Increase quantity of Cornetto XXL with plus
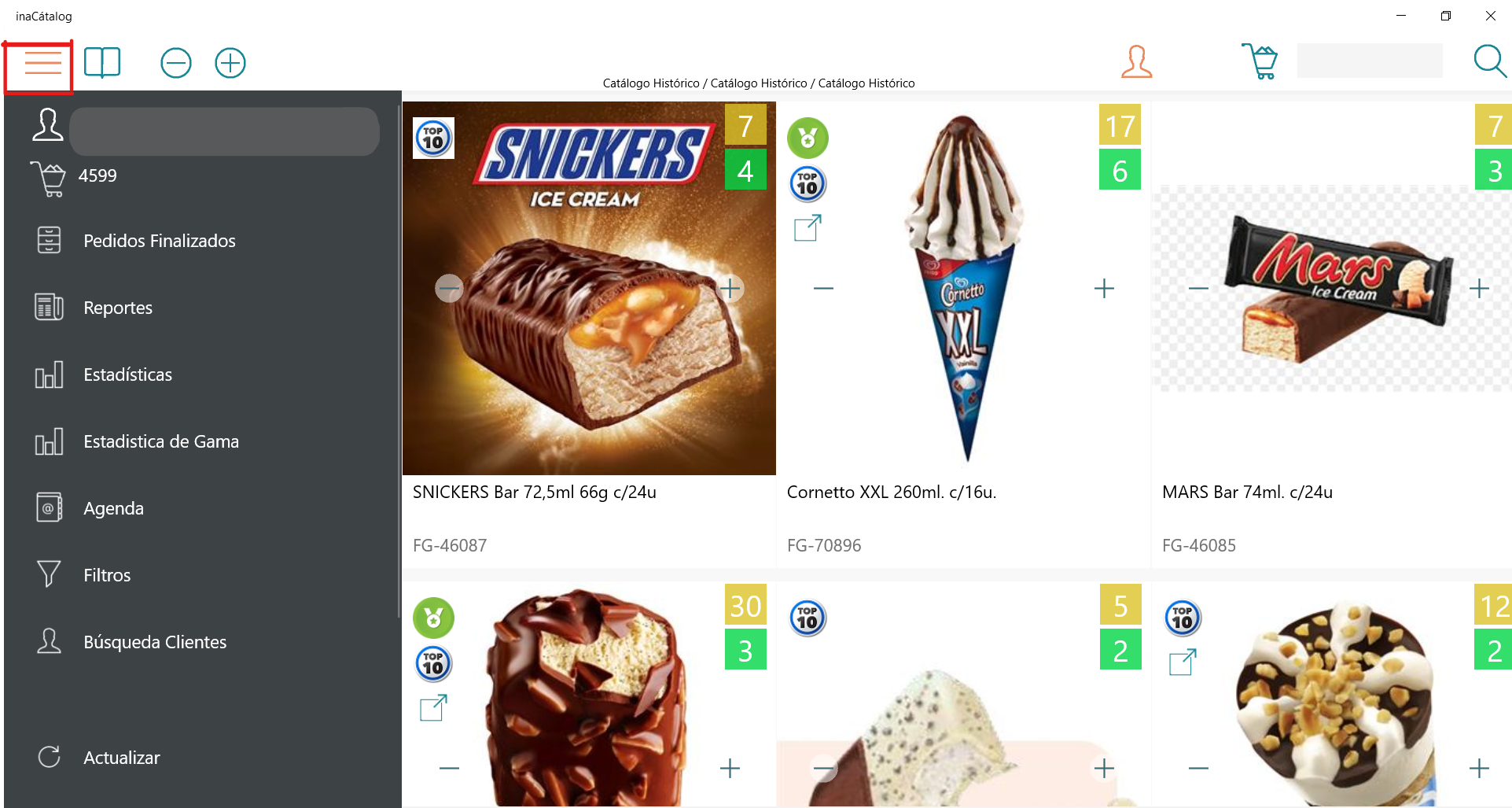The width and height of the screenshot is (1512, 808). pyautogui.click(x=1104, y=289)
